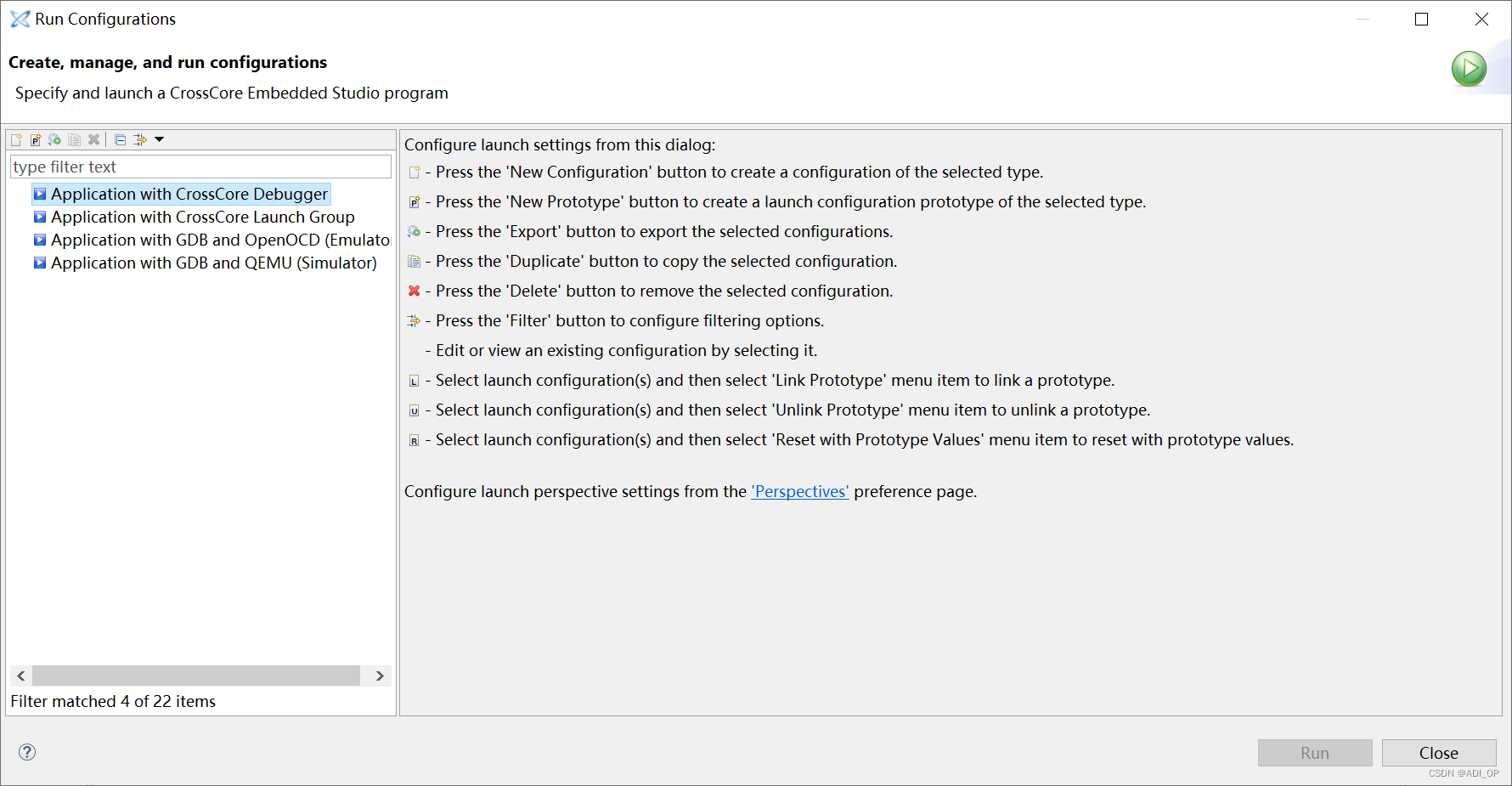Click the Filter launch configurations toolbar icon

tap(140, 139)
